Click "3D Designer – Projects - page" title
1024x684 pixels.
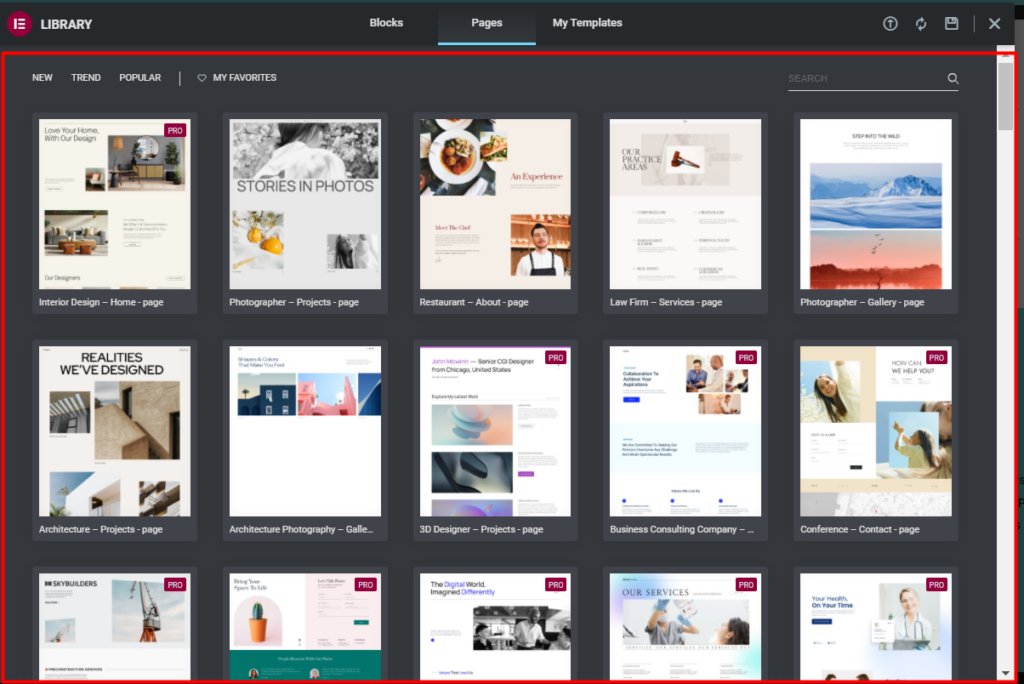481,529
